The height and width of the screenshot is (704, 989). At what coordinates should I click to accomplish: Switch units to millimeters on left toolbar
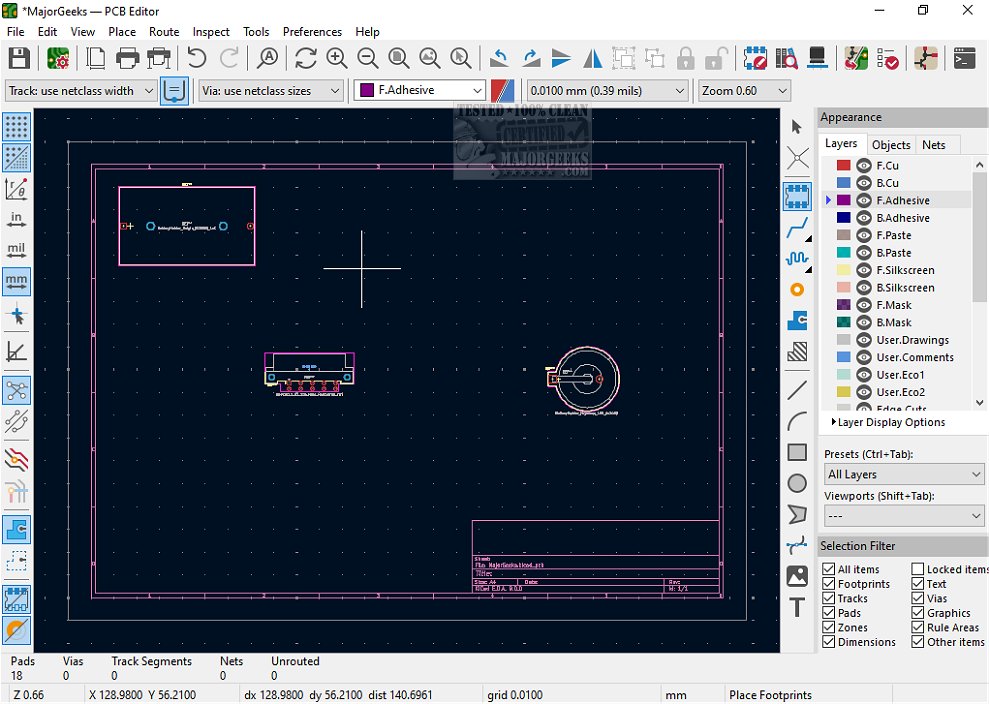coord(17,281)
